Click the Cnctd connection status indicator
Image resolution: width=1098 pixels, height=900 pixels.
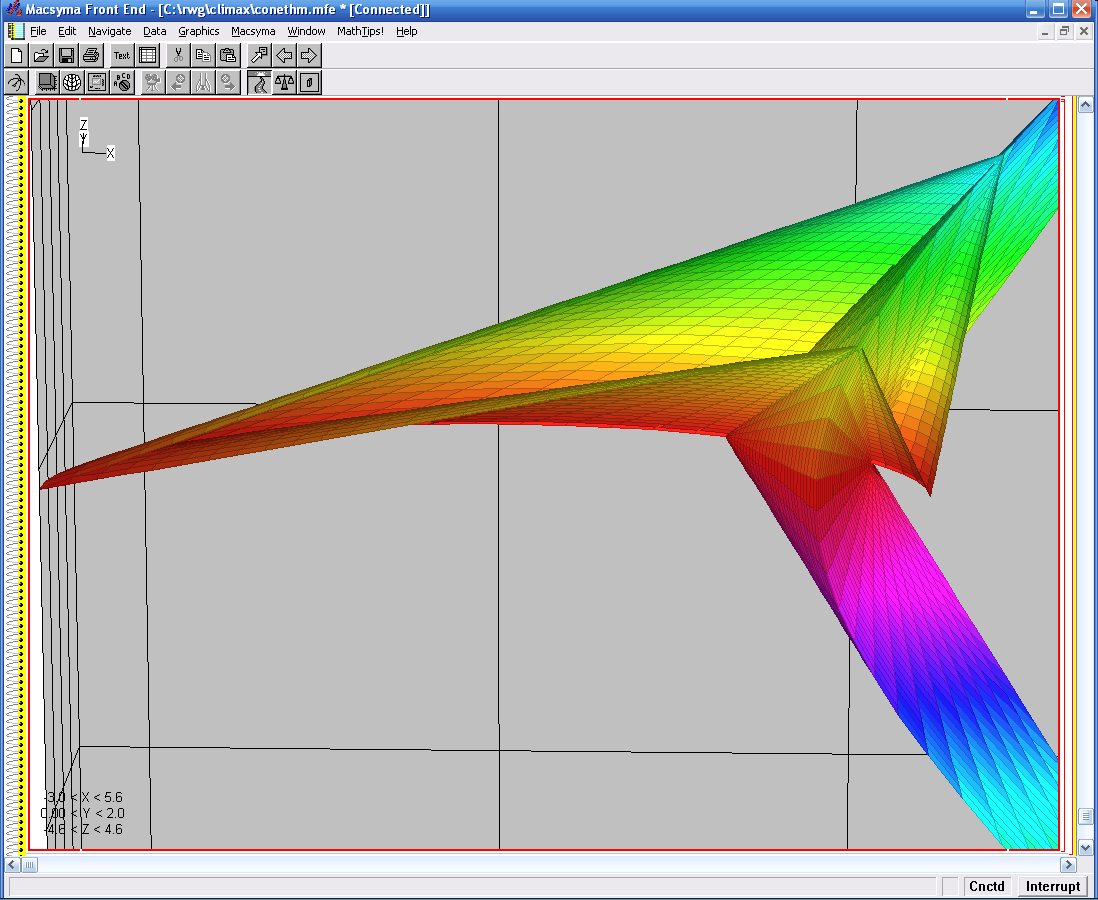(986, 886)
